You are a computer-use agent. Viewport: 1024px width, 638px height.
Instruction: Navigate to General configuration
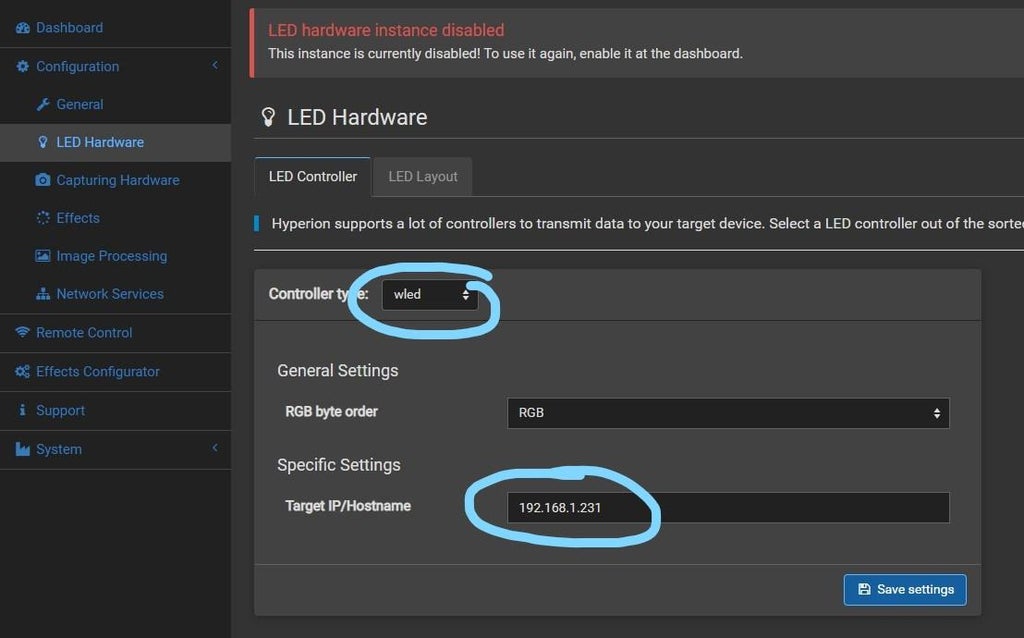pos(80,104)
